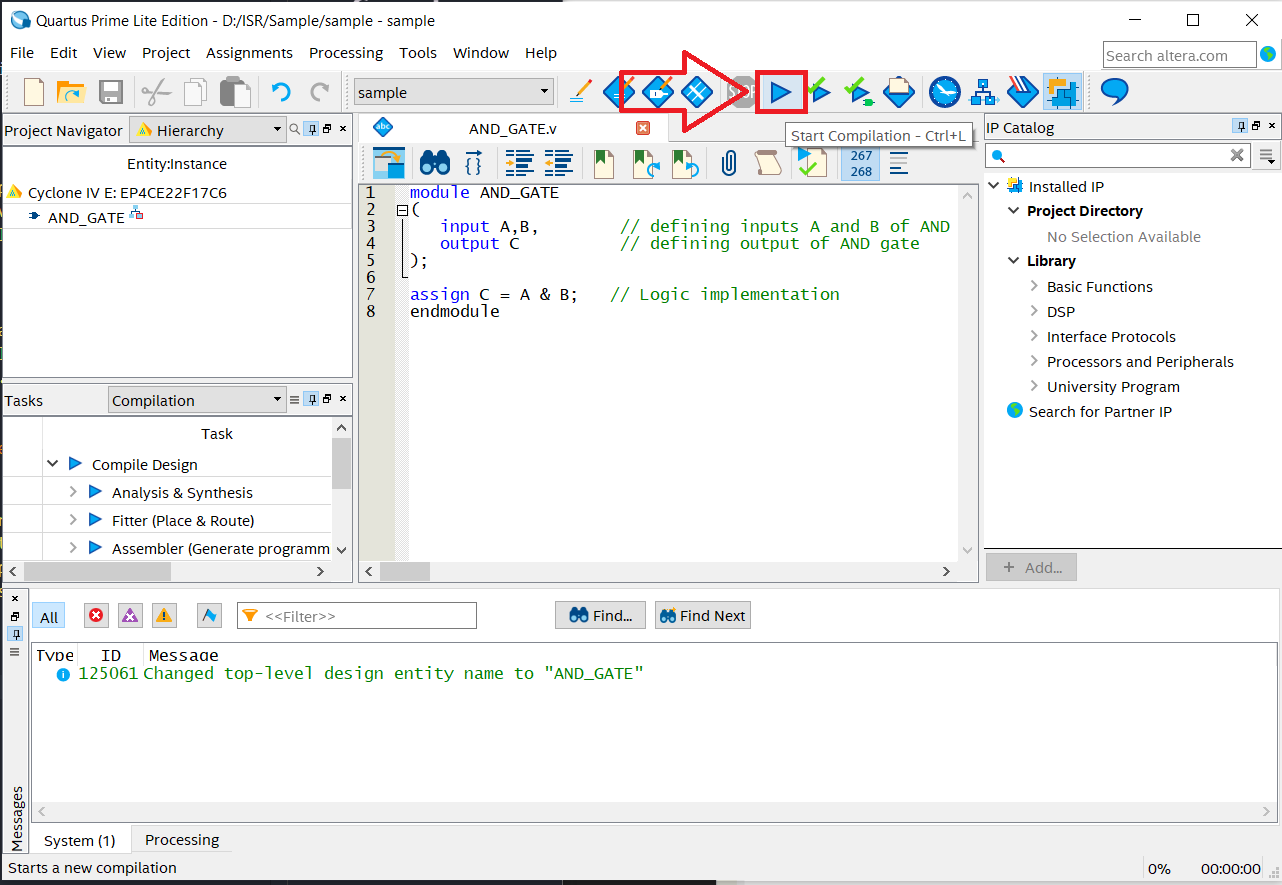This screenshot has height=885, width=1282.
Task: Open Platform Designer icon
Action: tap(1061, 92)
